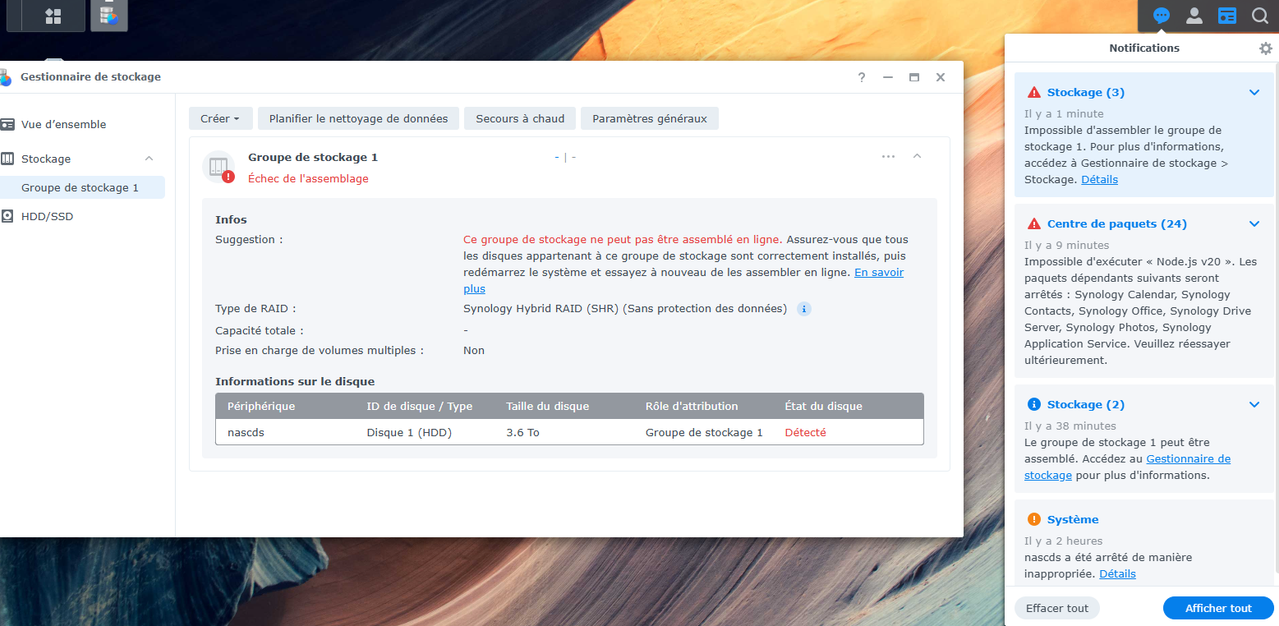The width and height of the screenshot is (1279, 626).
Task: Open the DSM main menu grid icon
Action: 53,16
